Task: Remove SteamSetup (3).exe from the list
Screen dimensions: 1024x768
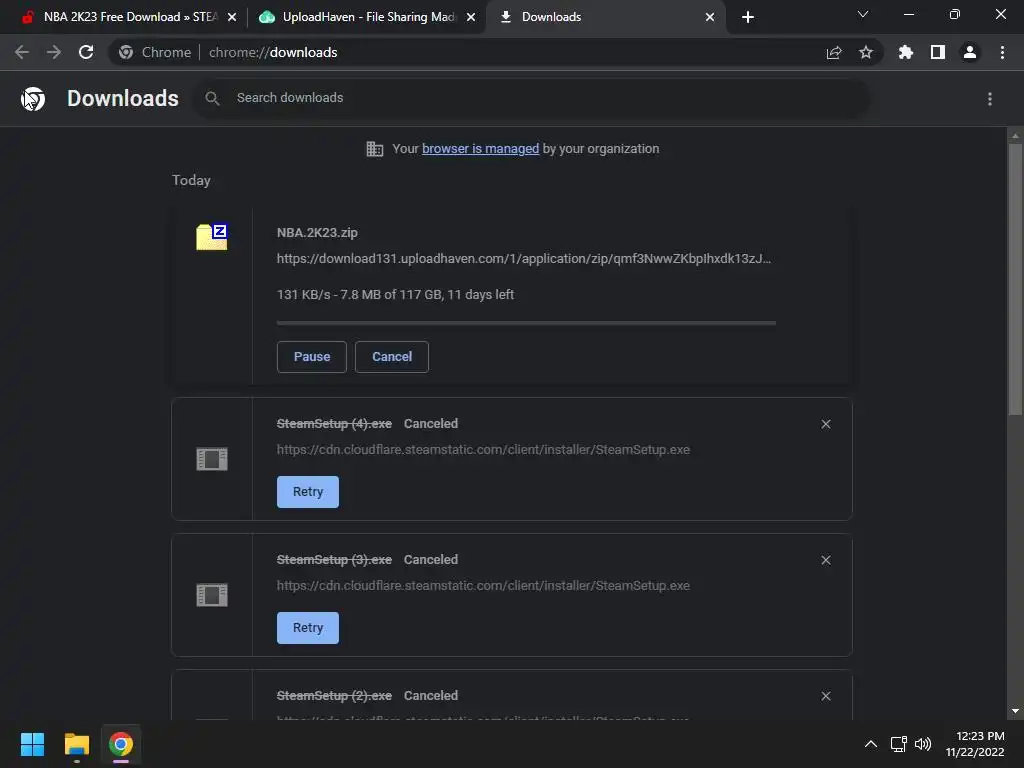Action: pos(826,560)
